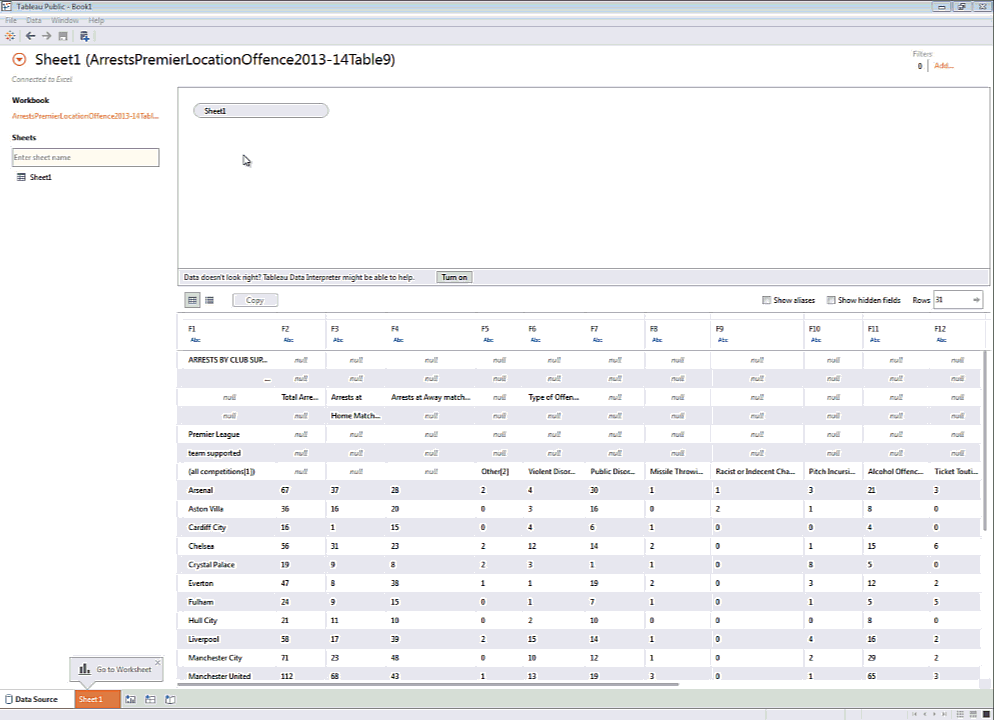Enable the Show hidden fields checkbox
Screen dimensions: 994x720
pos(830,300)
